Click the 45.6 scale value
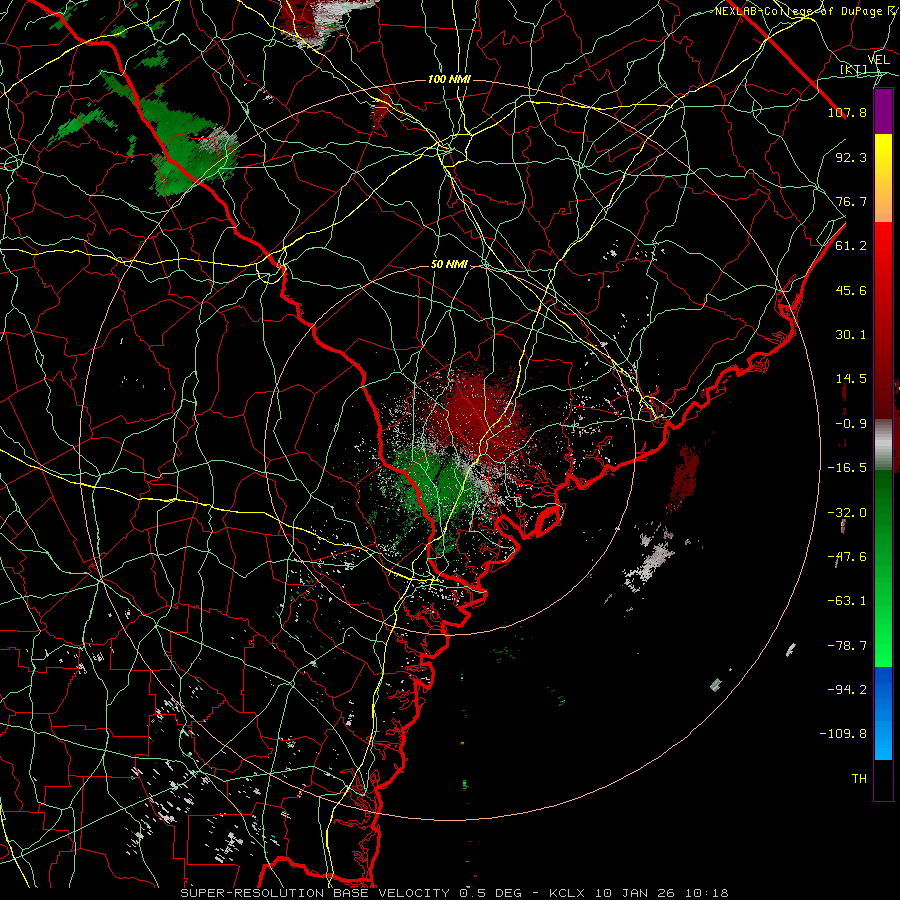900x900 pixels. click(x=851, y=290)
